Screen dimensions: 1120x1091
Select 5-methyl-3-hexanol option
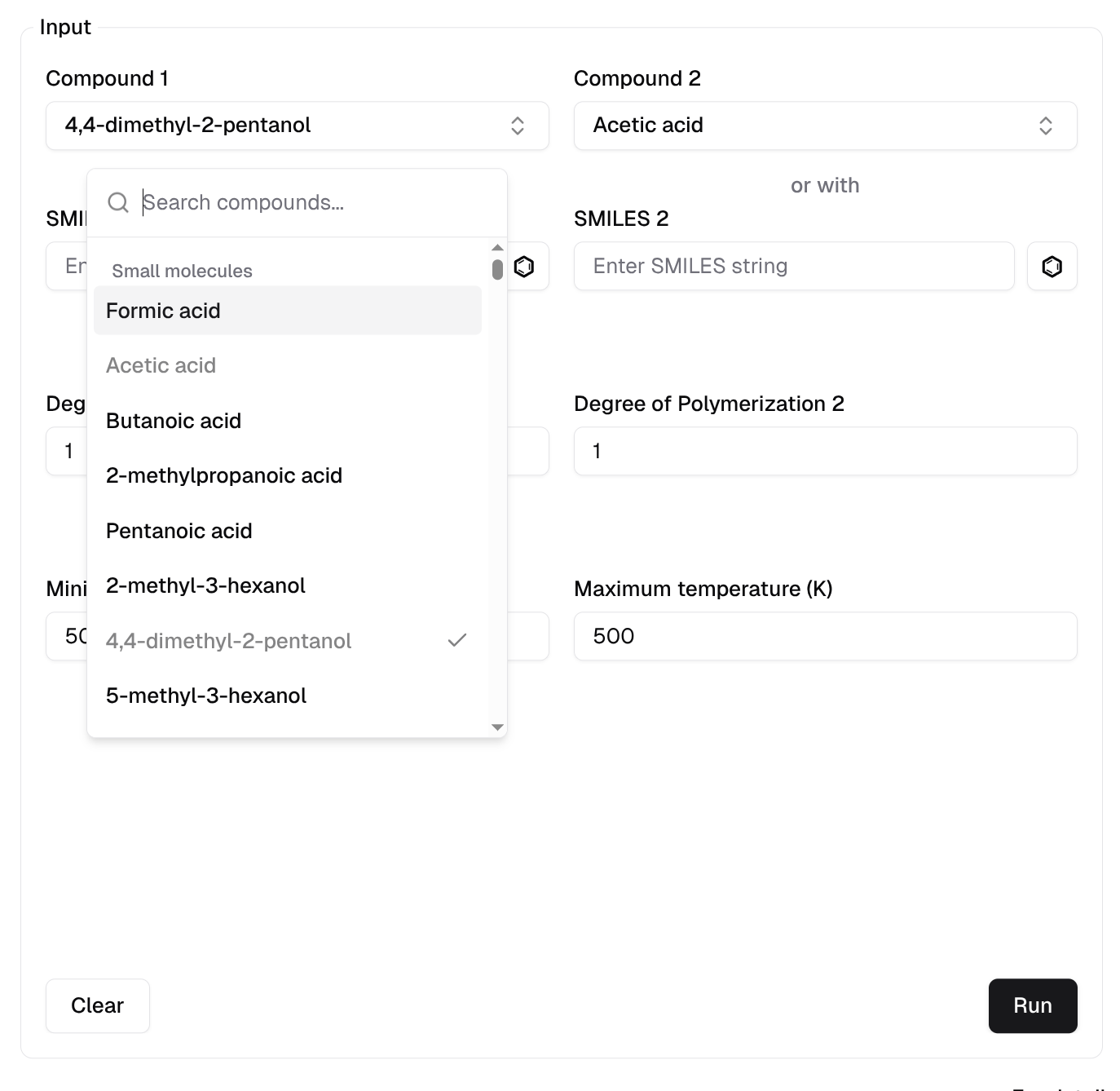[206, 696]
